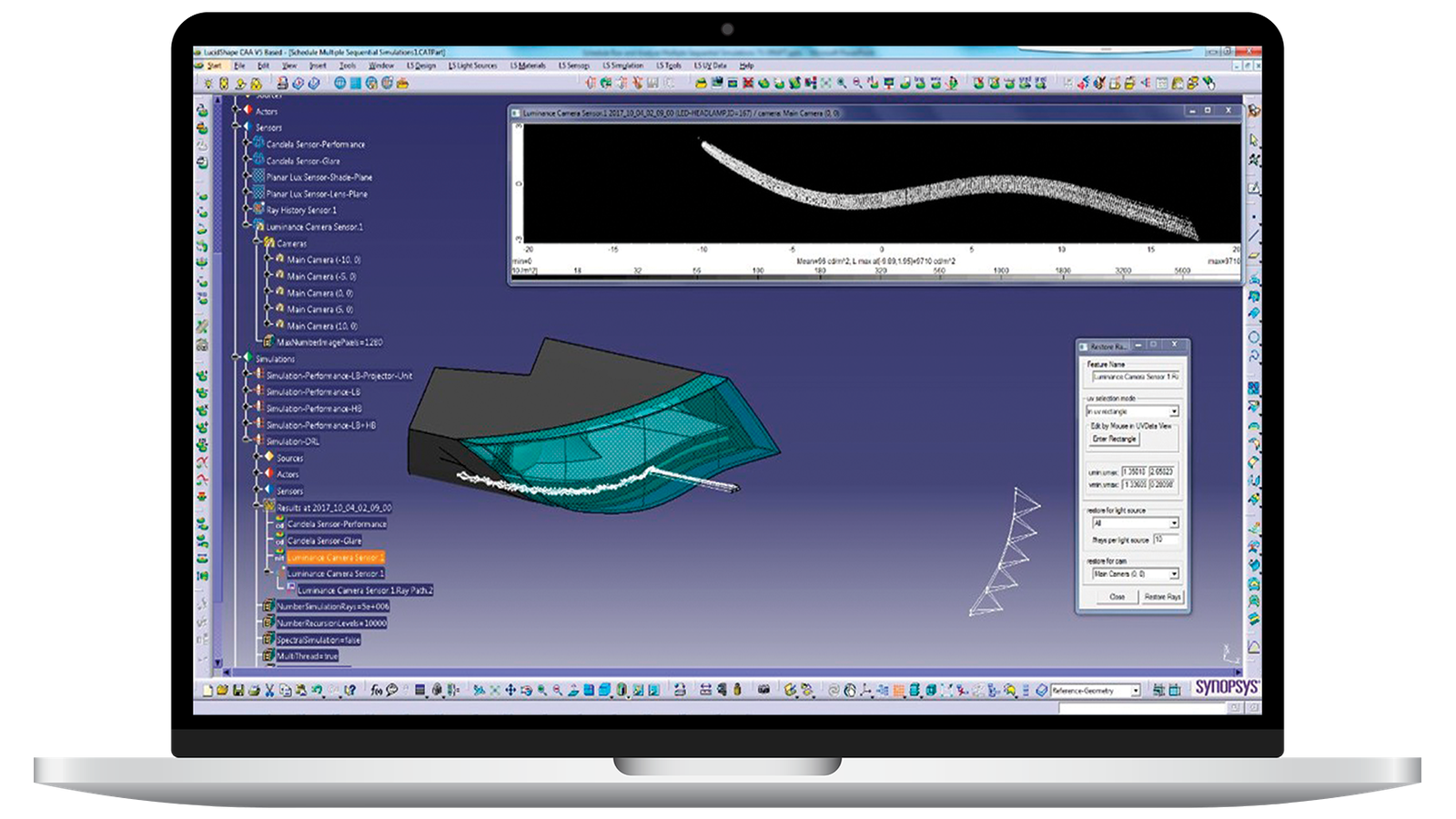Image resolution: width=1456 pixels, height=819 pixels.
Task: Open the File menu
Action: pos(239,66)
